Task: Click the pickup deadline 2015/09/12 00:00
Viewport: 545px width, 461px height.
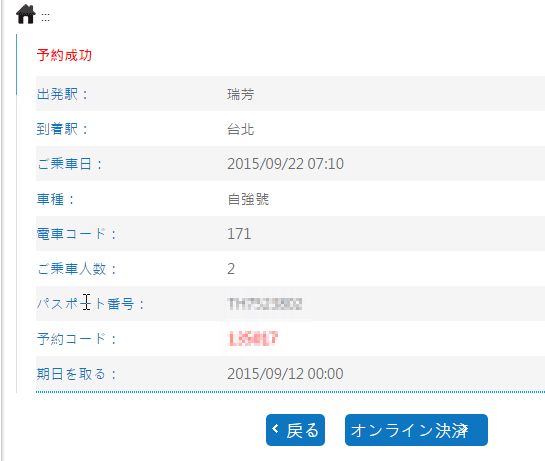Action: [x=285, y=374]
